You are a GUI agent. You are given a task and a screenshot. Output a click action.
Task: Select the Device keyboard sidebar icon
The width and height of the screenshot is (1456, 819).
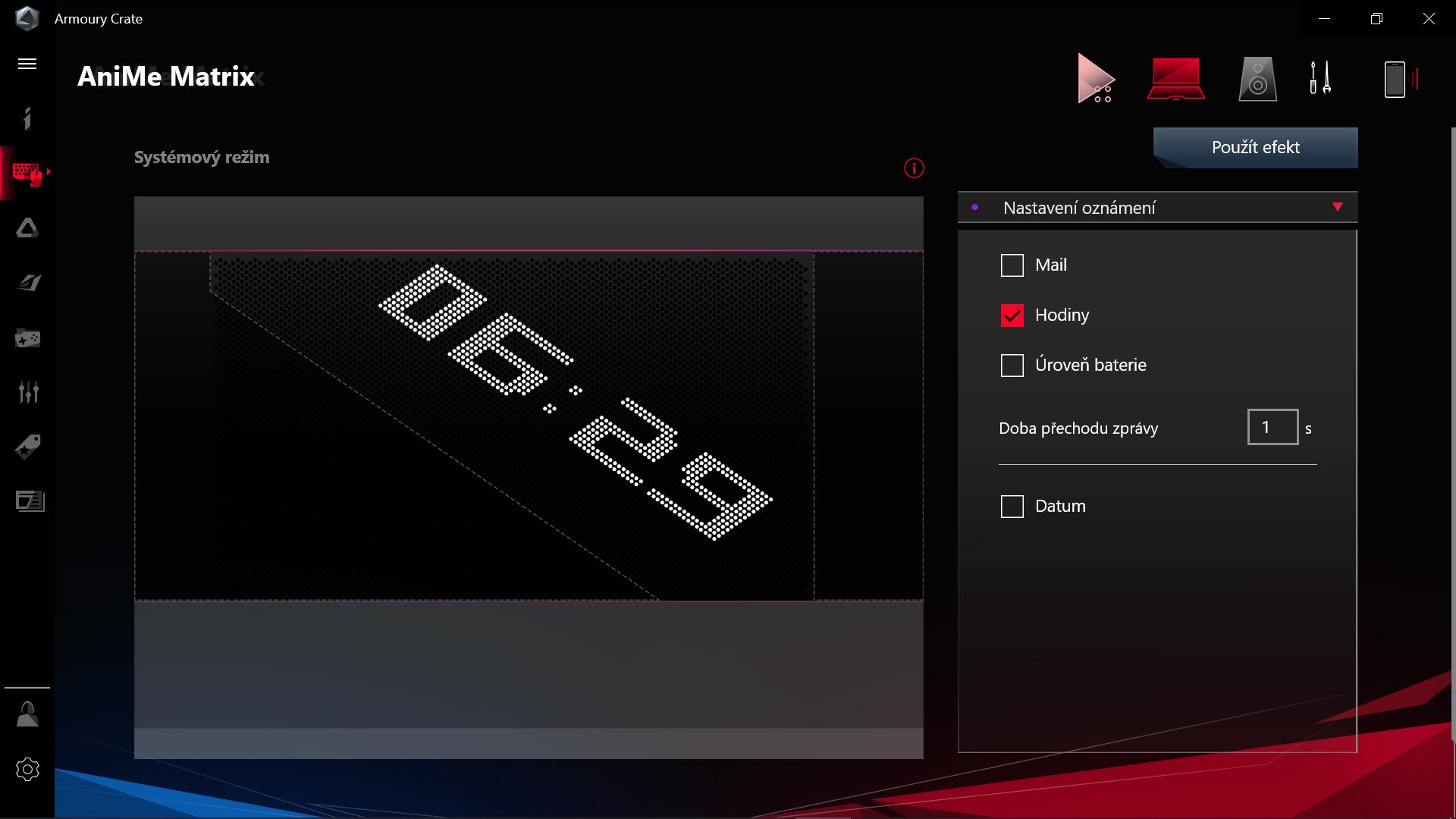(x=28, y=173)
